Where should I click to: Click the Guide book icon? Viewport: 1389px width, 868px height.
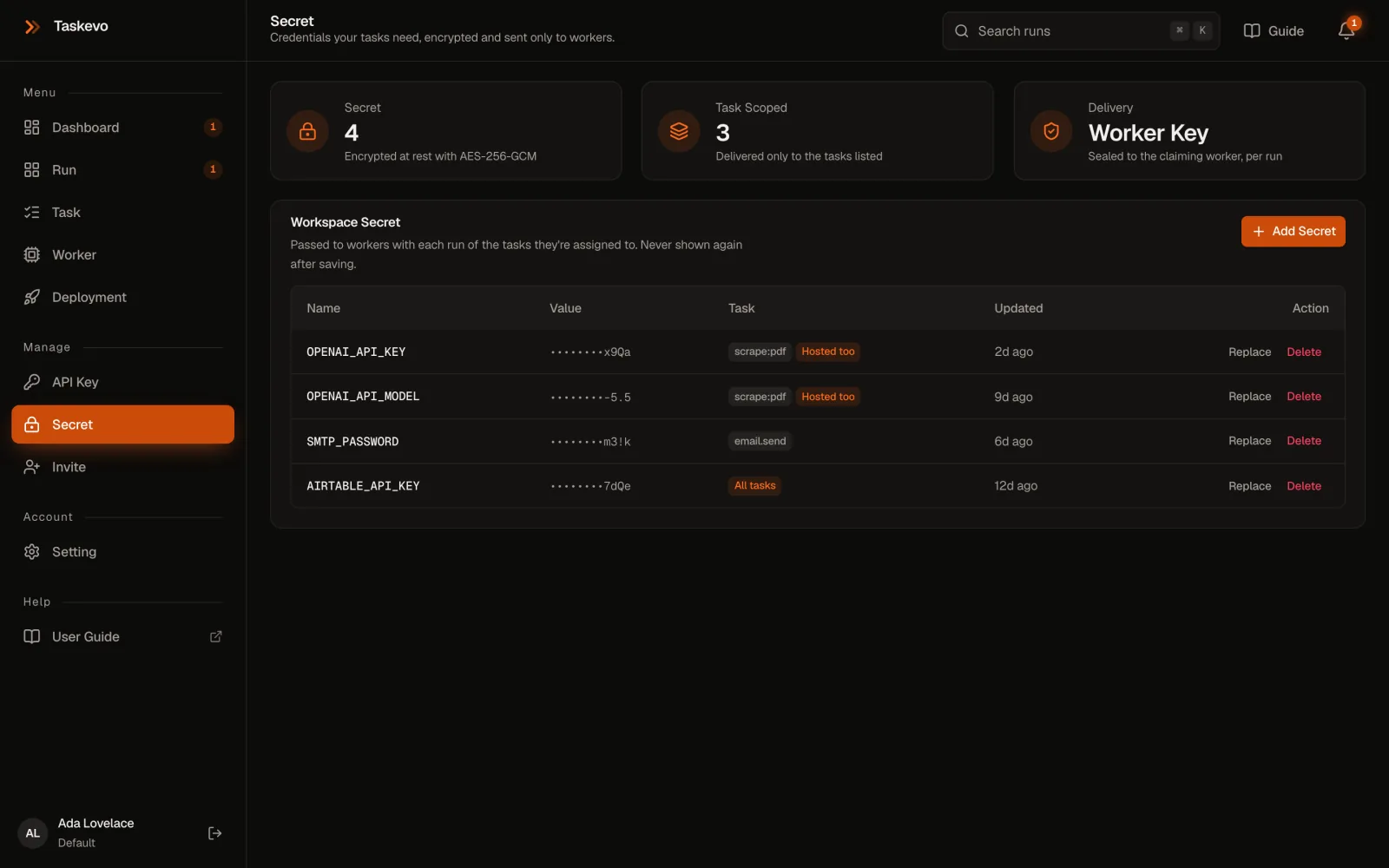pos(1252,31)
